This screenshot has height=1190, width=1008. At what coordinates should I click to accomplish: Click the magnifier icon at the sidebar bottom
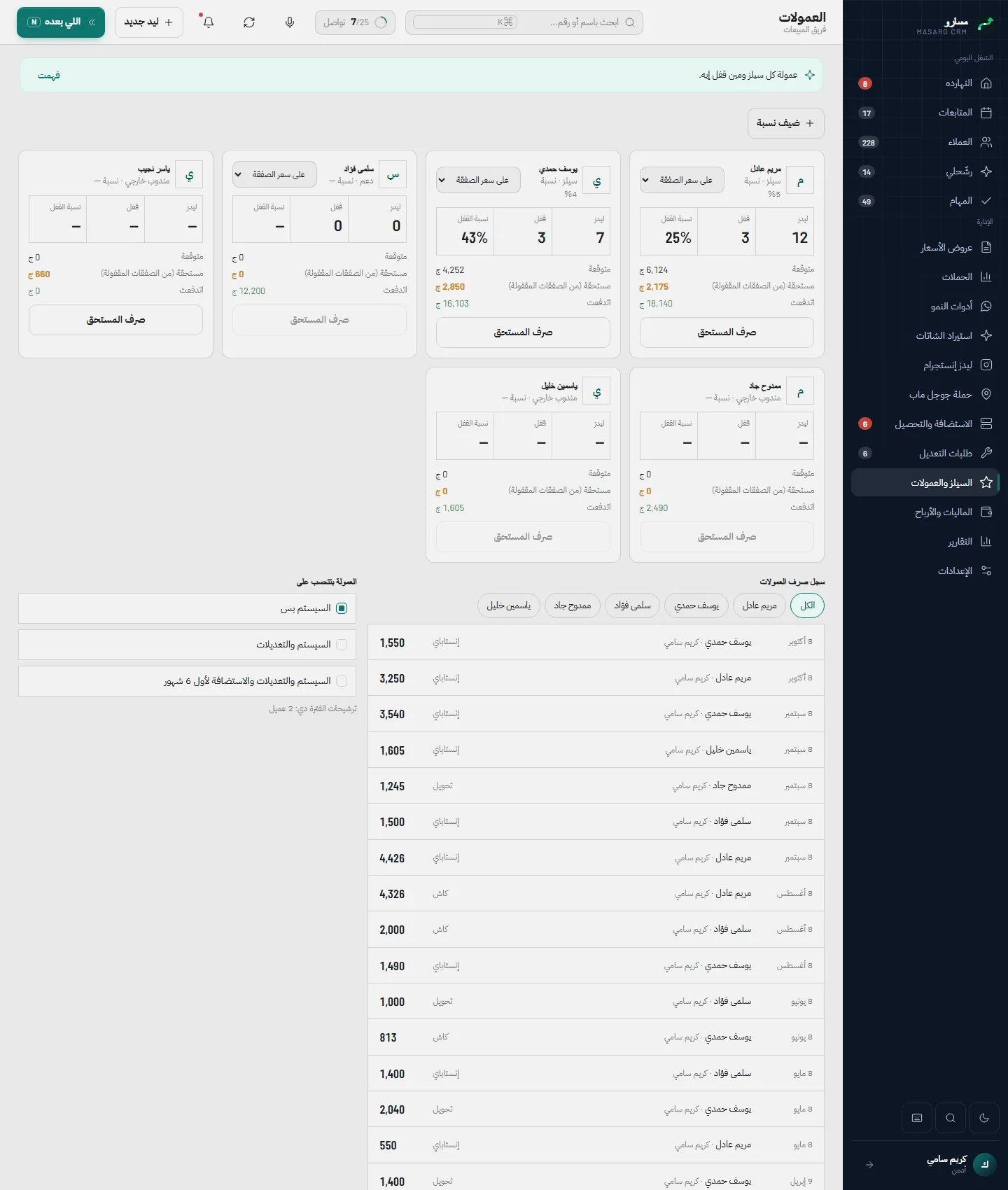pos(951,1118)
